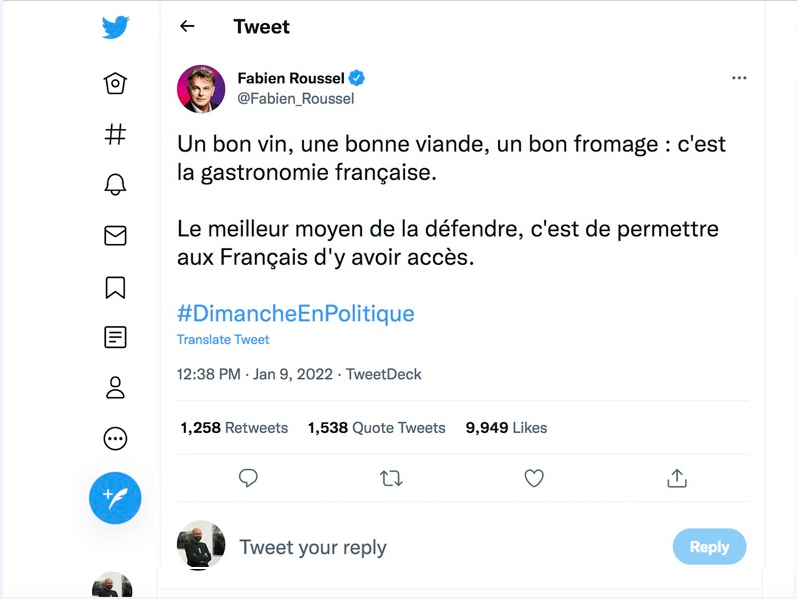Open the Bookmarks icon in sidebar
This screenshot has width=797, height=599.
click(x=115, y=287)
